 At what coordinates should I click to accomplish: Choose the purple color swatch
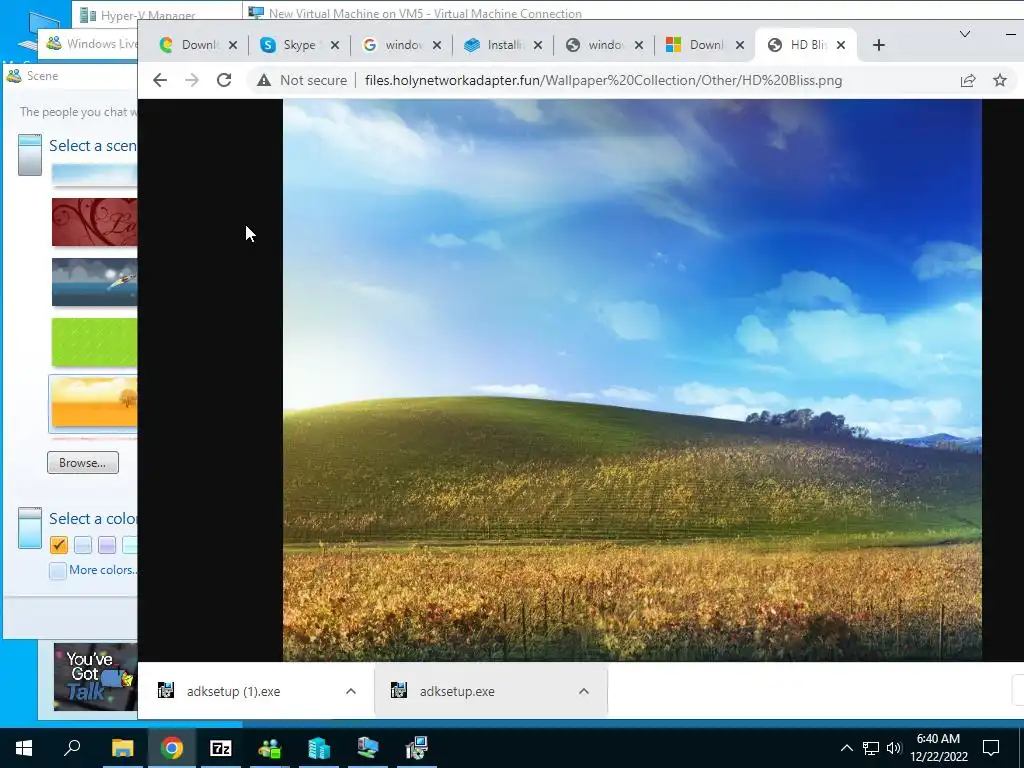[107, 545]
